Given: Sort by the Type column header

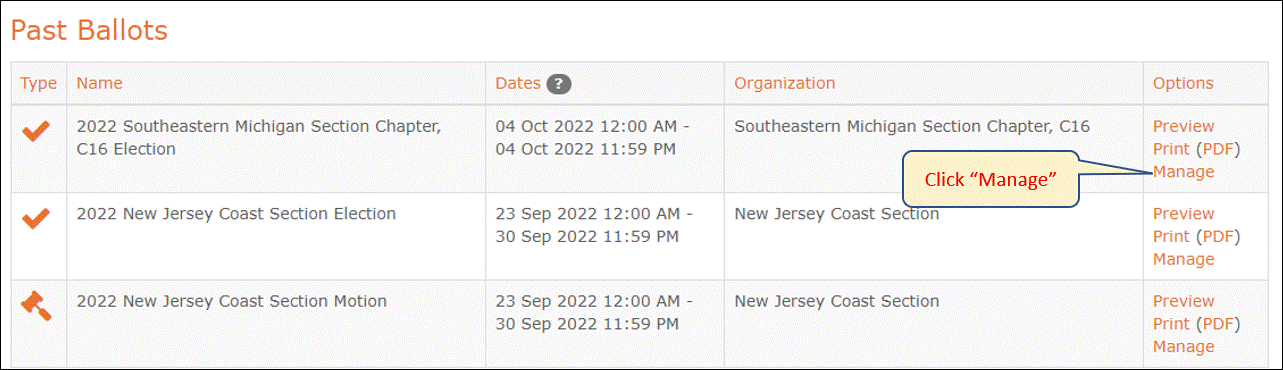Looking at the screenshot, I should point(39,83).
